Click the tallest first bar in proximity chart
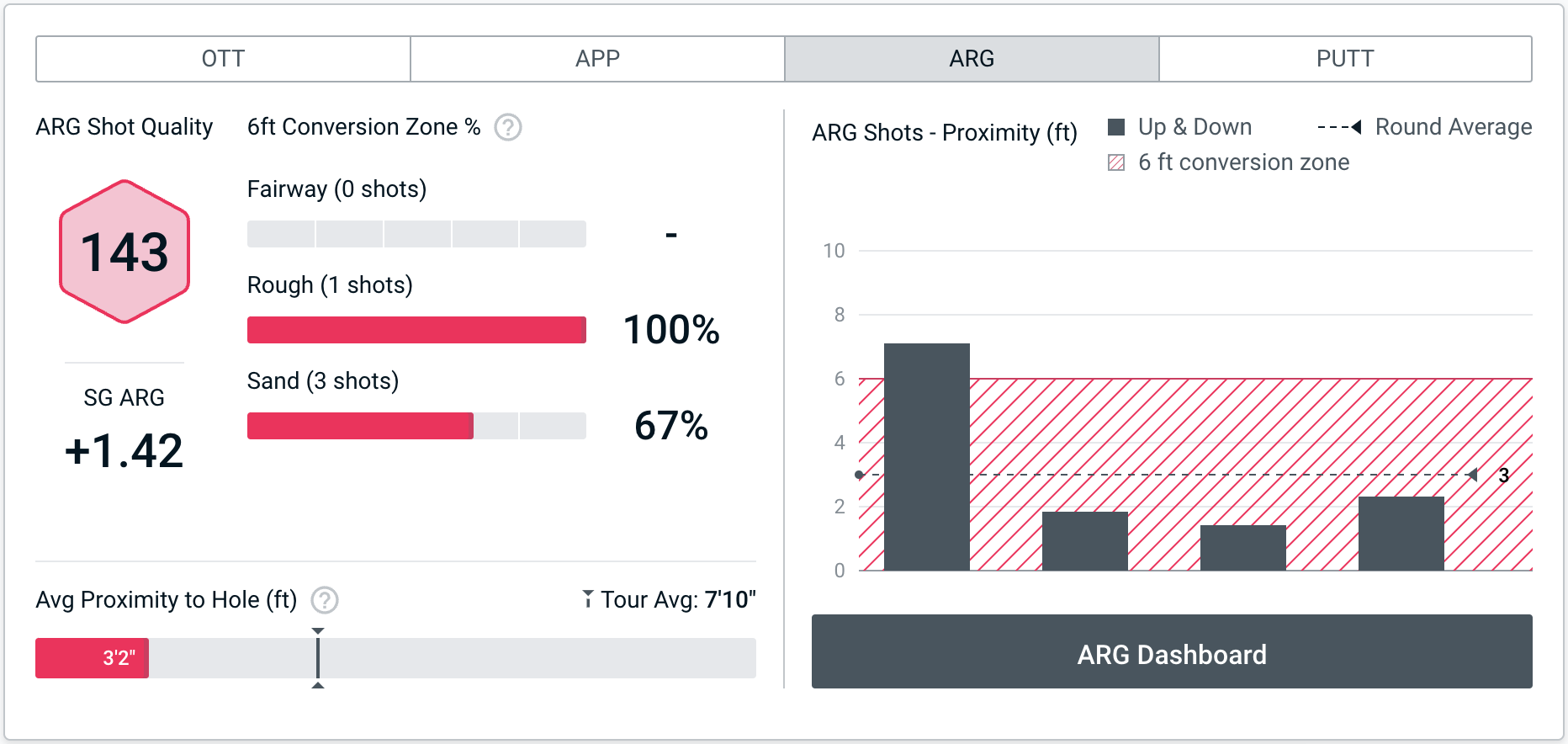Screen dimensions: 1568x744 927,457
